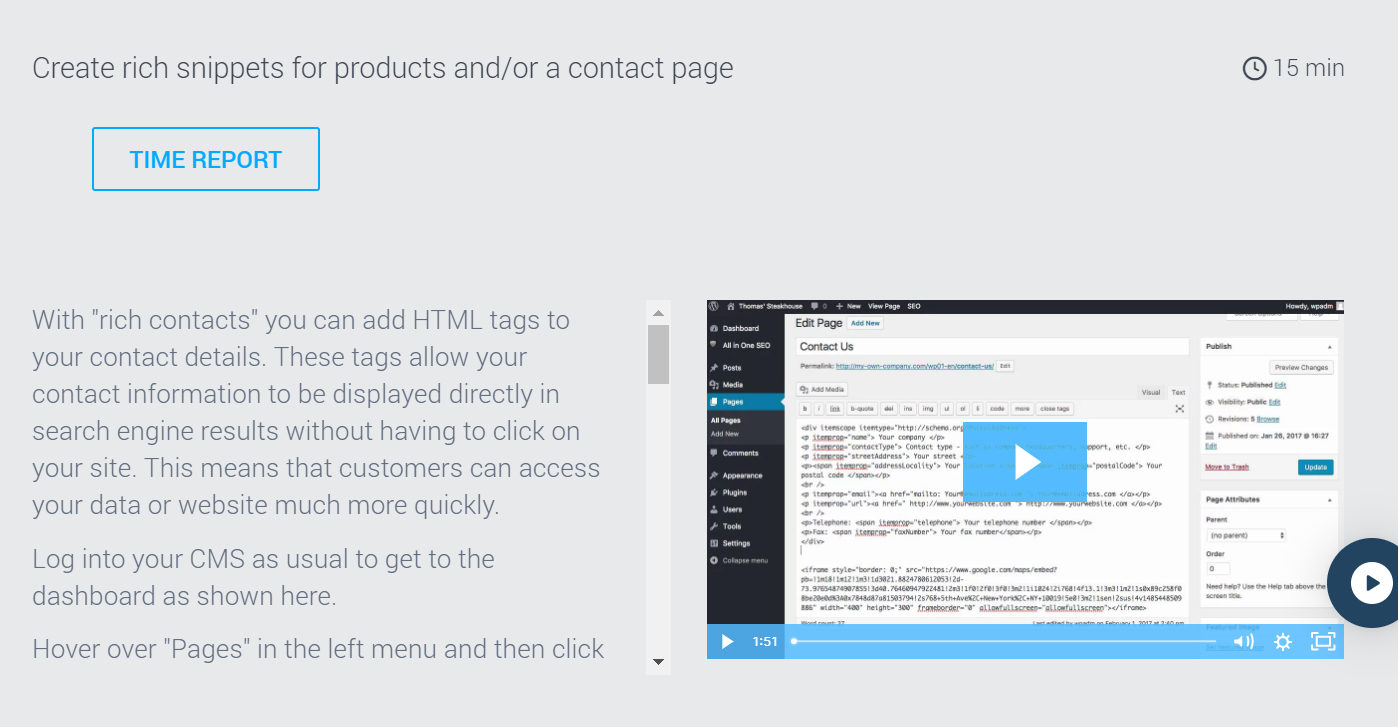Collapse the Page Attributes panel arrow
Screen dimensions: 1398x727
point(1329,499)
